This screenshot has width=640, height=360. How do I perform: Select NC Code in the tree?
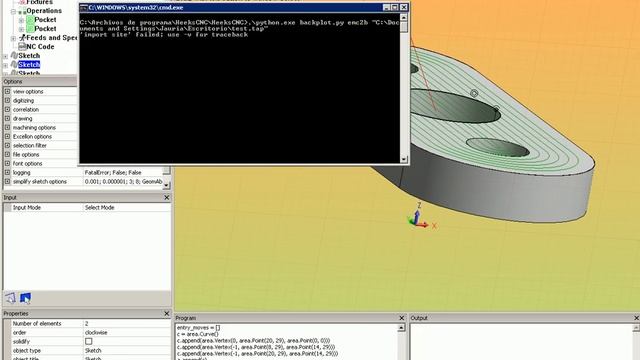point(40,47)
